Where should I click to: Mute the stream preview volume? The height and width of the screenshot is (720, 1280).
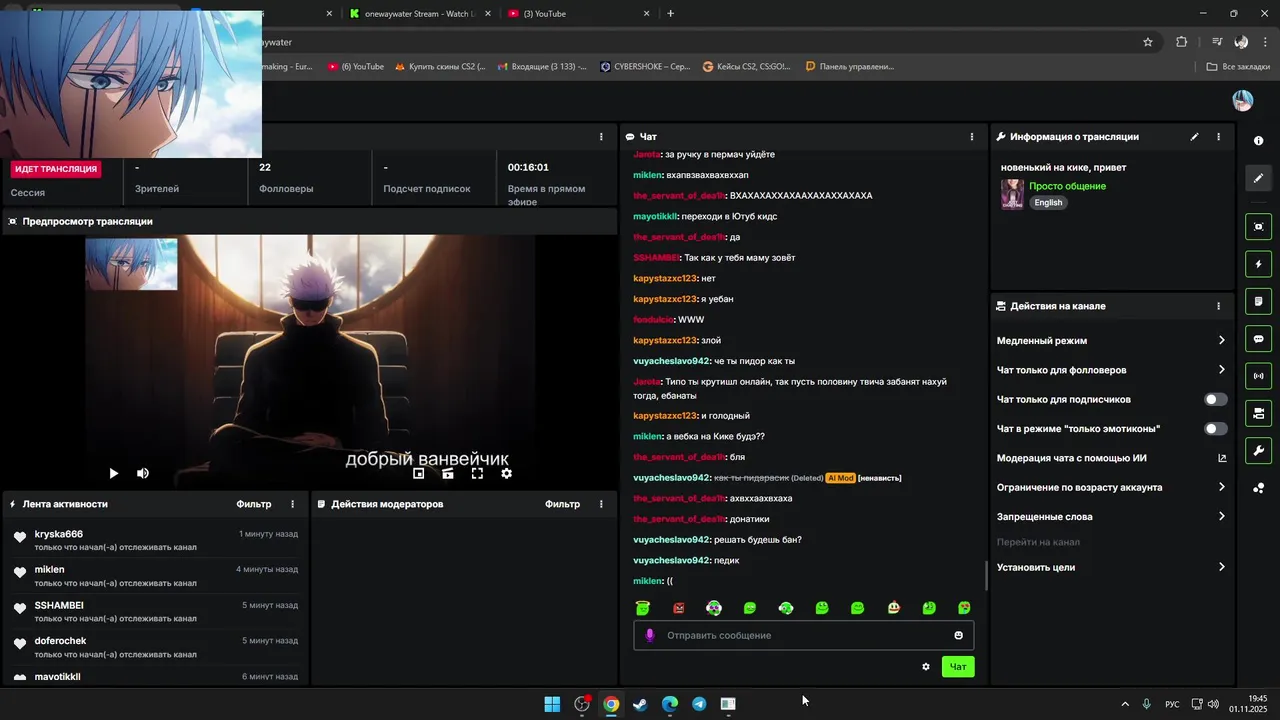[143, 473]
